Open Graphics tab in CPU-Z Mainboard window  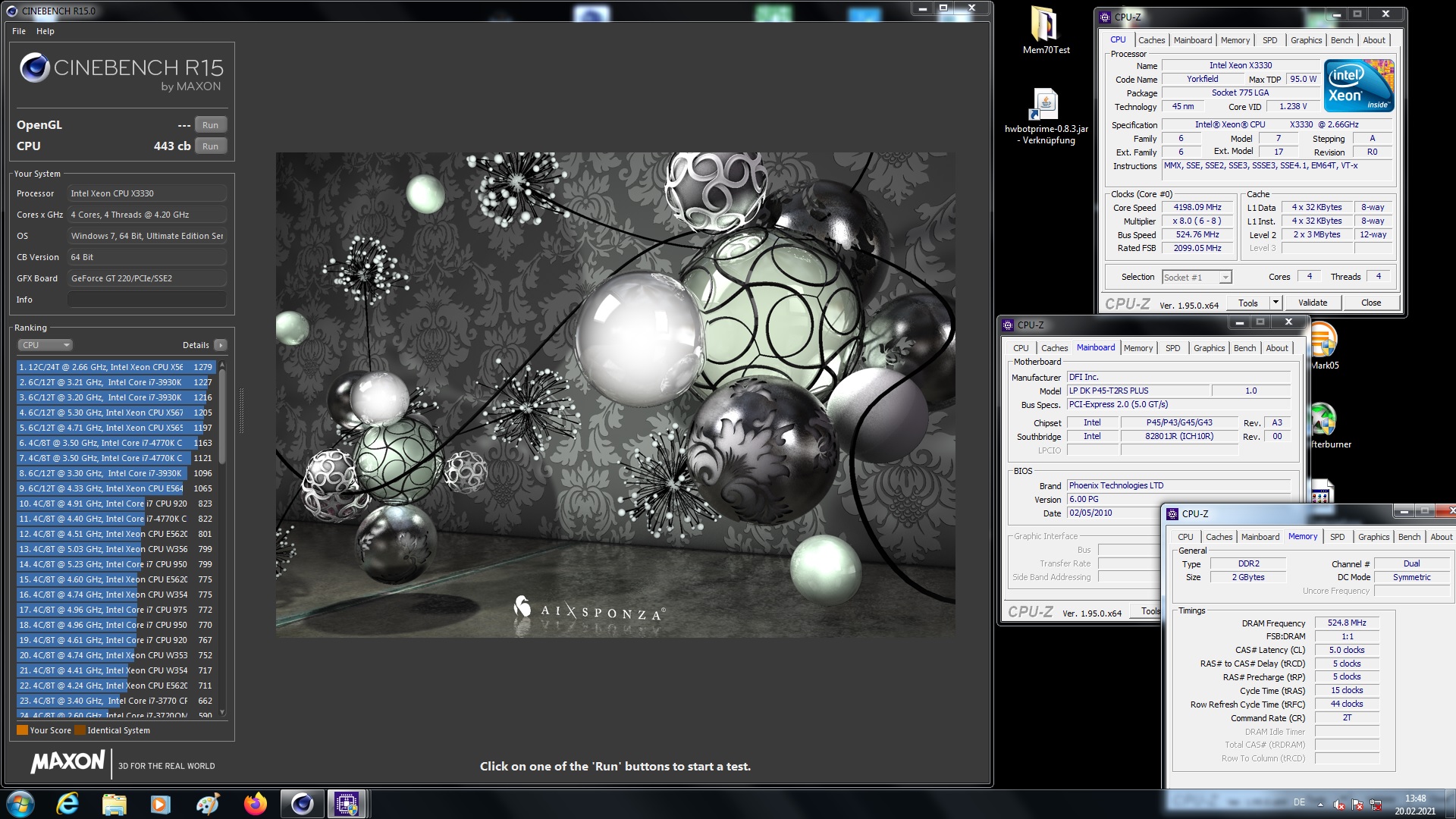(x=1209, y=348)
